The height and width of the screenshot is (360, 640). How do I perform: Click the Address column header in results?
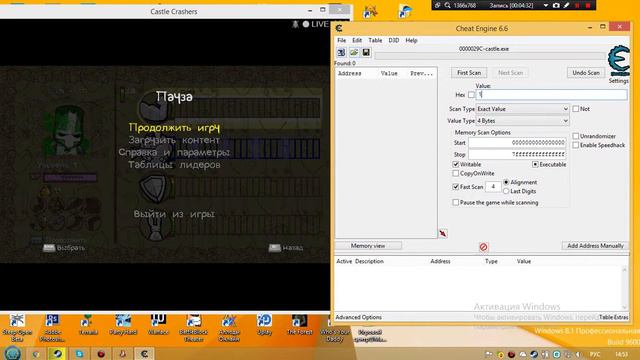click(x=350, y=73)
